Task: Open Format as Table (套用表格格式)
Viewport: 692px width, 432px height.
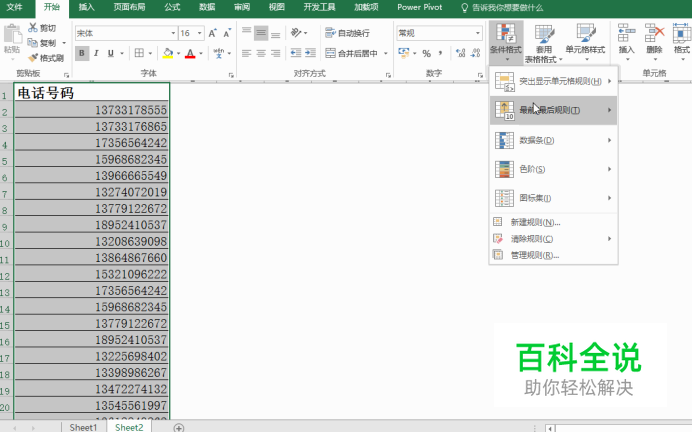Action: [544, 43]
